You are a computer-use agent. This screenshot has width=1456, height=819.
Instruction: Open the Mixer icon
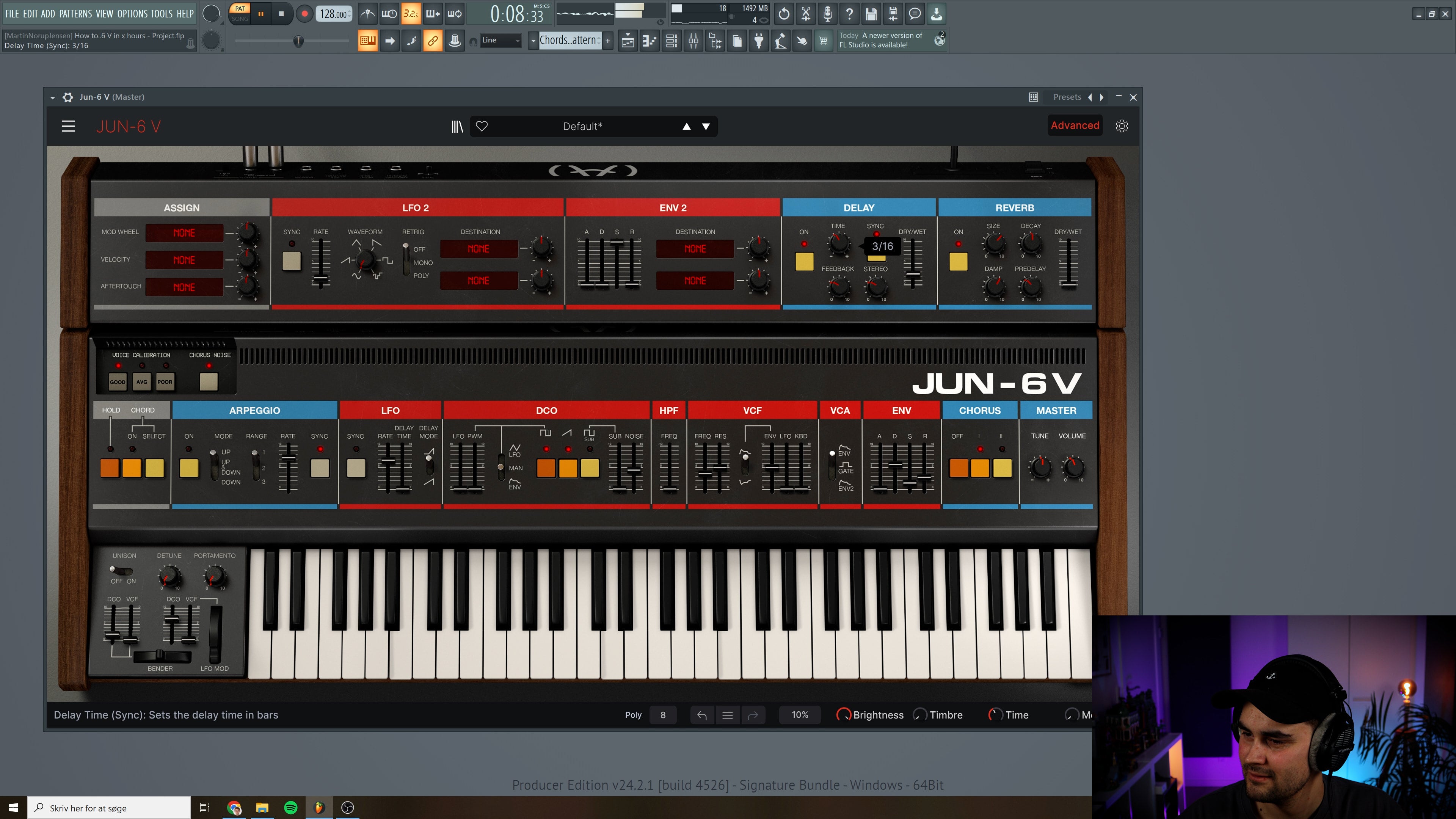(693, 41)
